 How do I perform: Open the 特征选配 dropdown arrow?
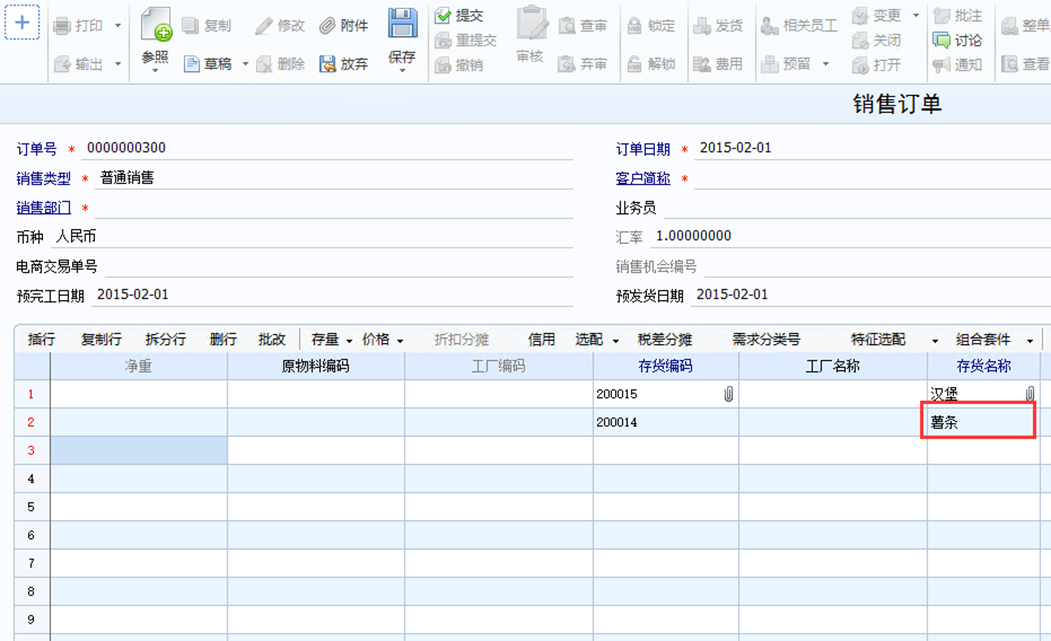(935, 341)
